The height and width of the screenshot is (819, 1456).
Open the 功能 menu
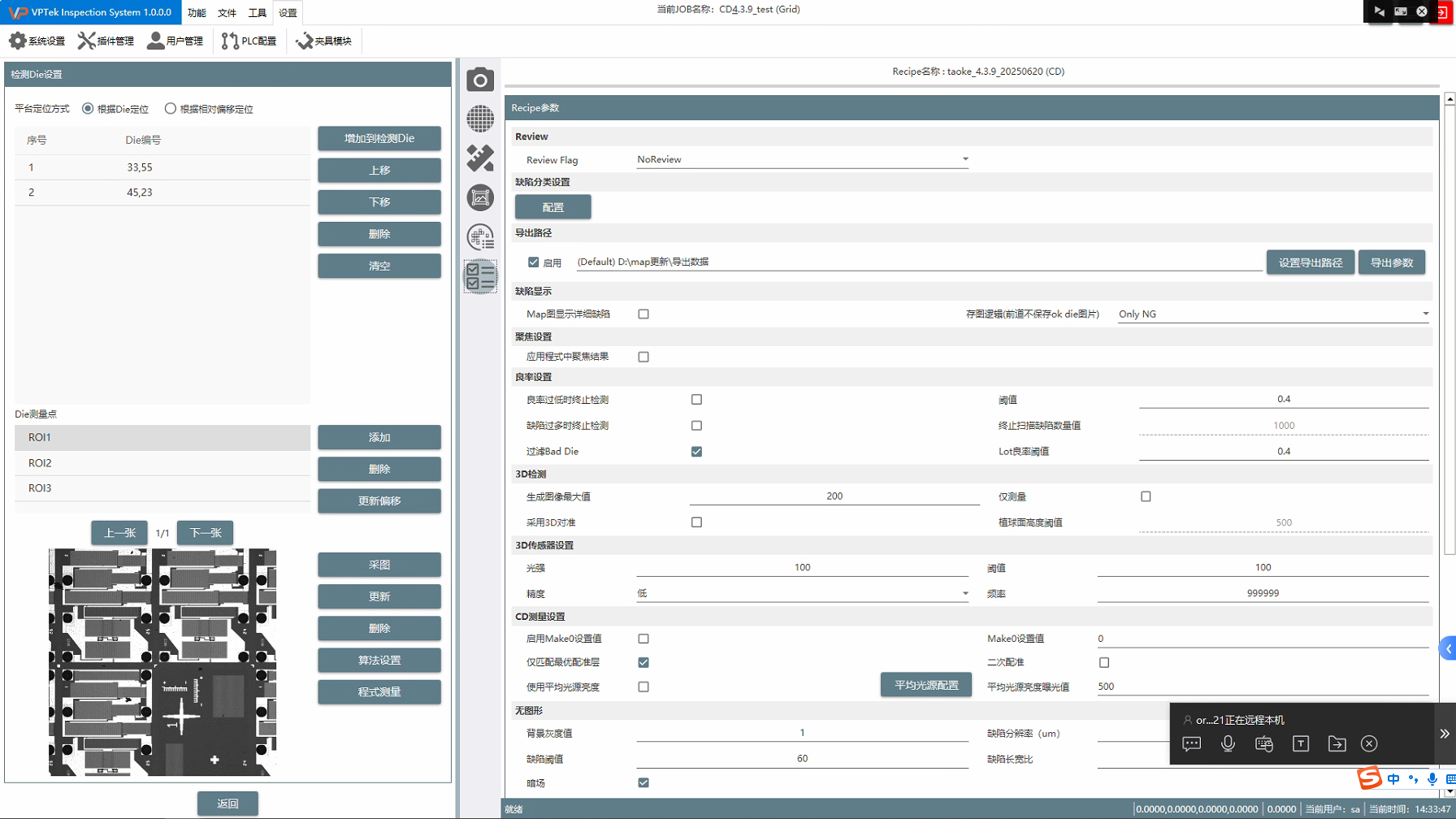coord(196,12)
